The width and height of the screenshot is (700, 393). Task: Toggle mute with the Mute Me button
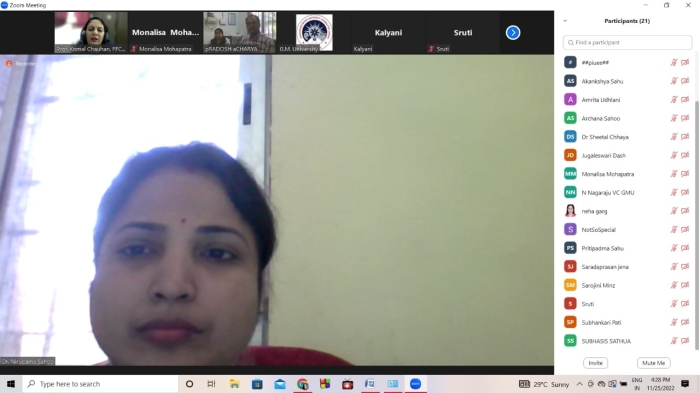click(x=654, y=363)
